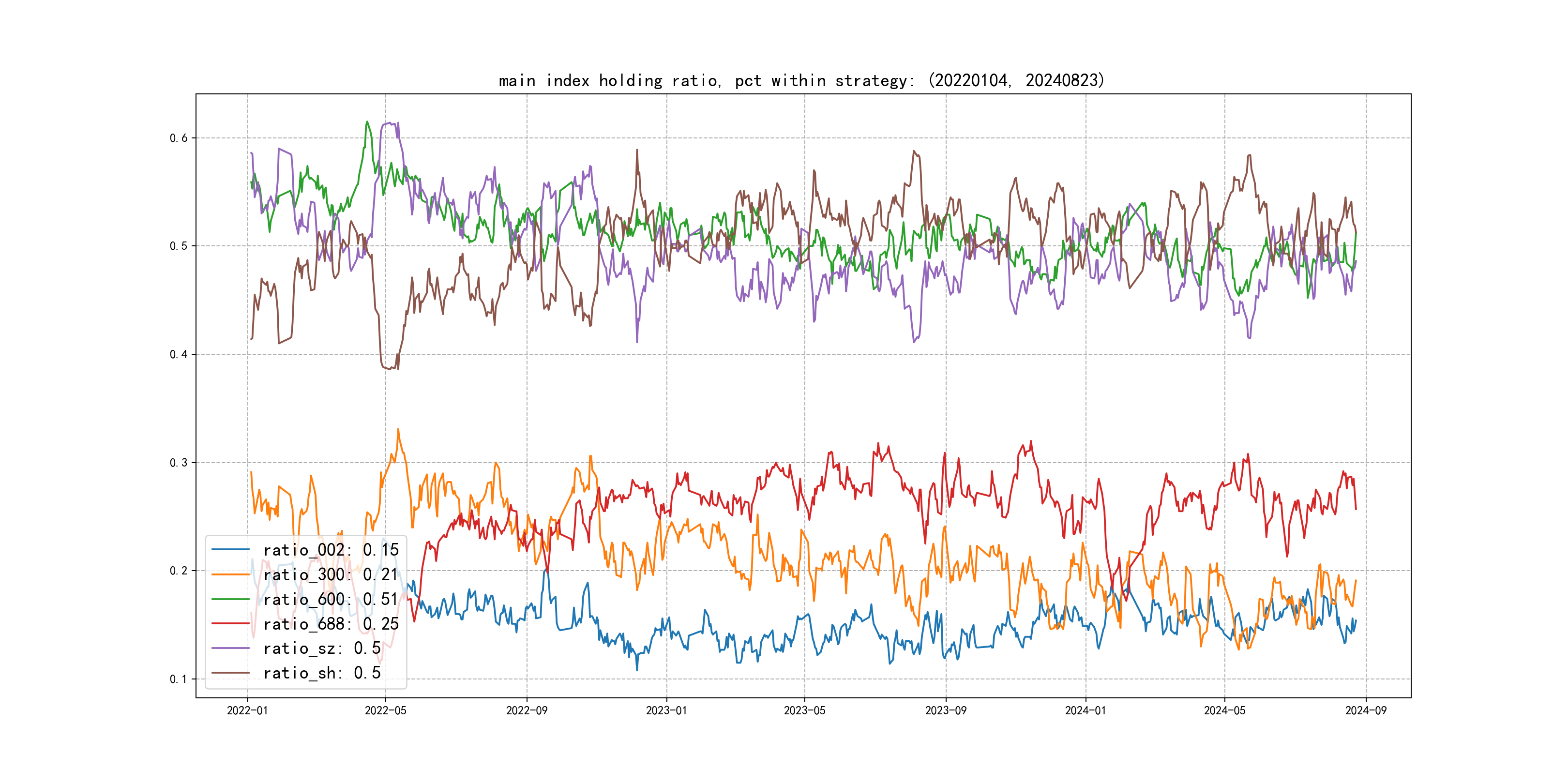Click the blue legend line swatch

pos(231,550)
